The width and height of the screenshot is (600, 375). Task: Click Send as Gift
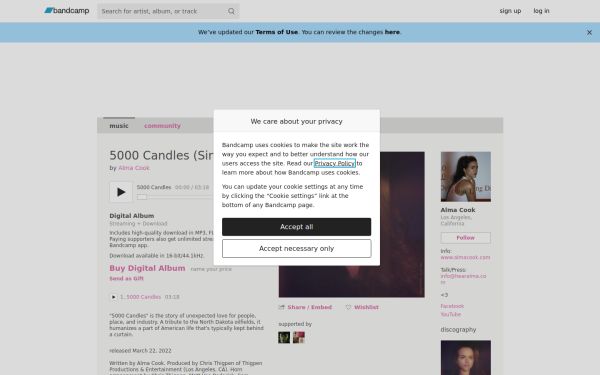127,279
